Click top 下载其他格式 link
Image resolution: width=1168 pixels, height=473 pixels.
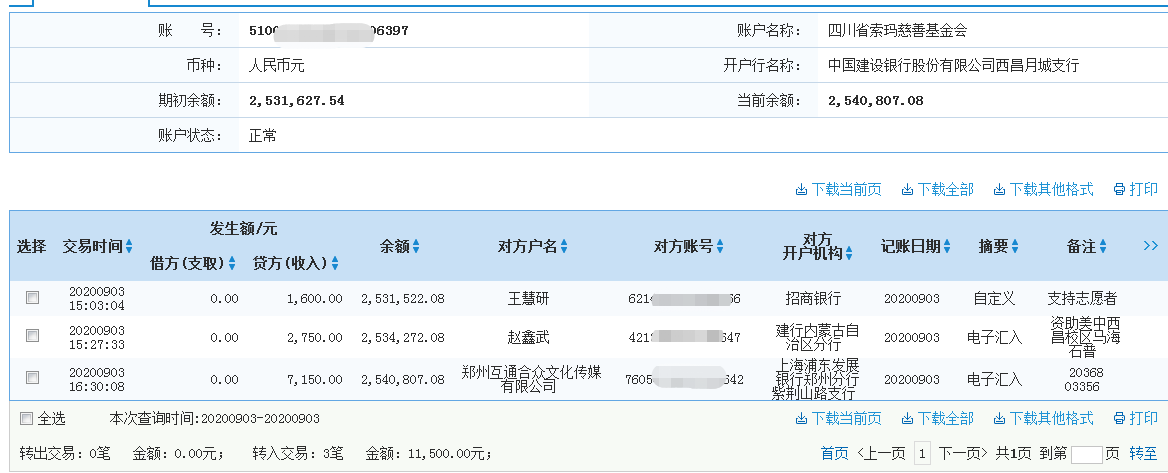[1043, 189]
